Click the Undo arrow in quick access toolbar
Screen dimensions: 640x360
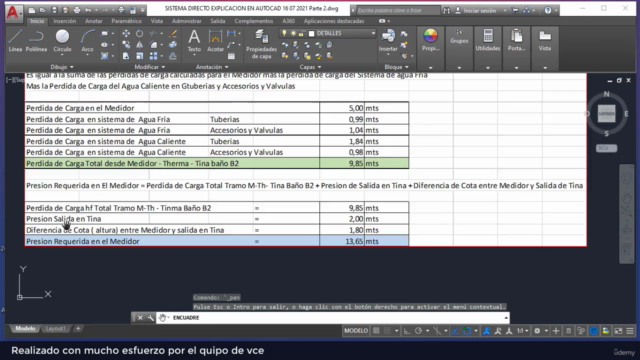click(88, 10)
